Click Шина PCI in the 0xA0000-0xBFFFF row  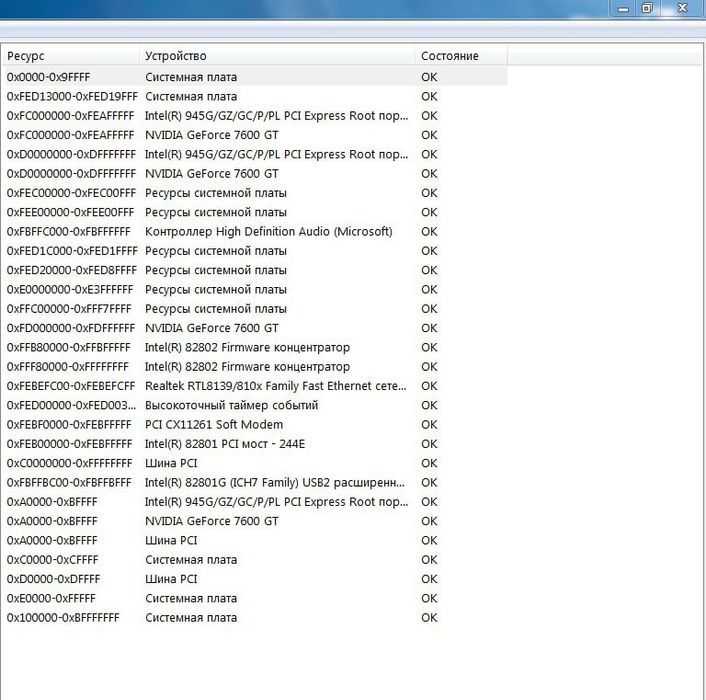click(171, 541)
